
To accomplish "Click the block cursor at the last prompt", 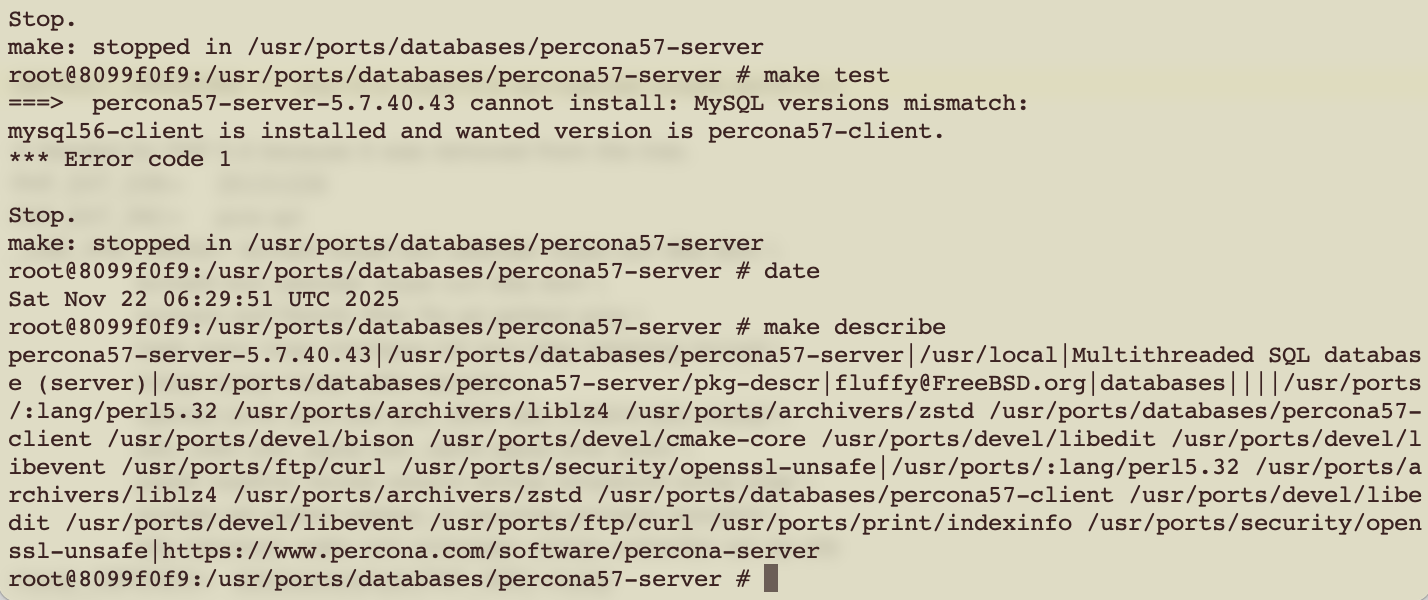I will click(770, 579).
